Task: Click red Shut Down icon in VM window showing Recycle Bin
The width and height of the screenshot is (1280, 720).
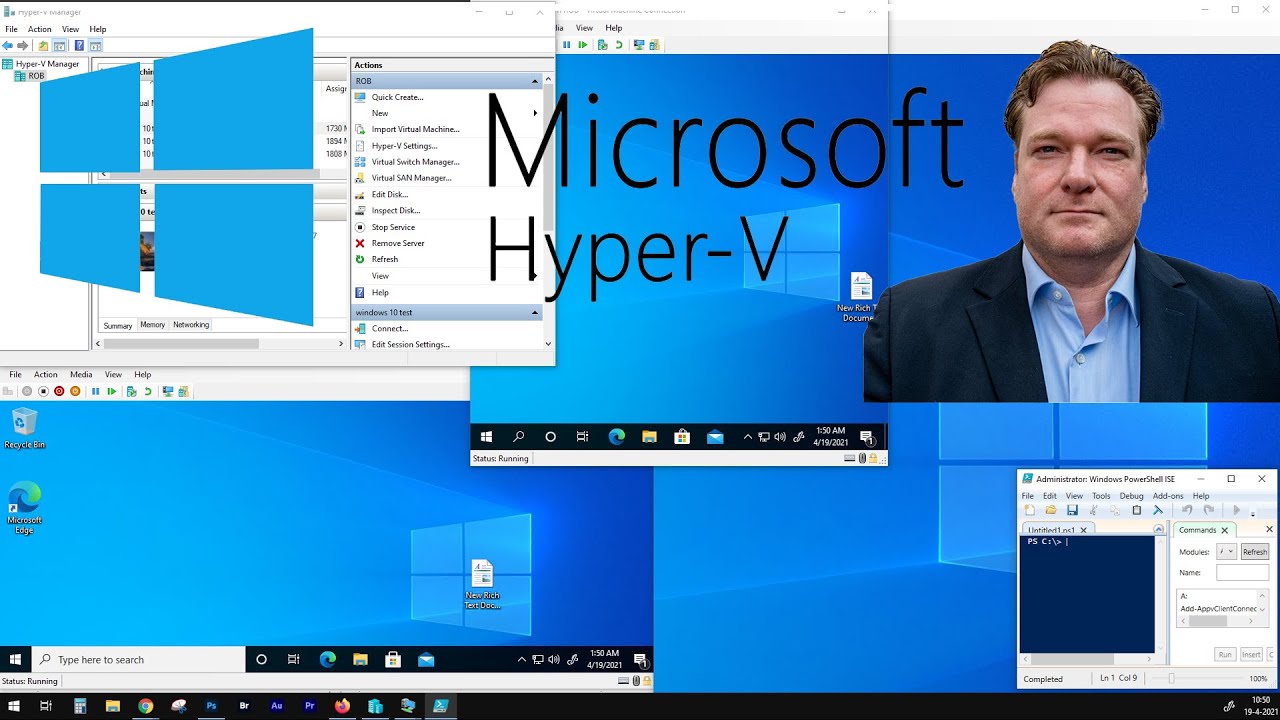Action: pos(59,391)
